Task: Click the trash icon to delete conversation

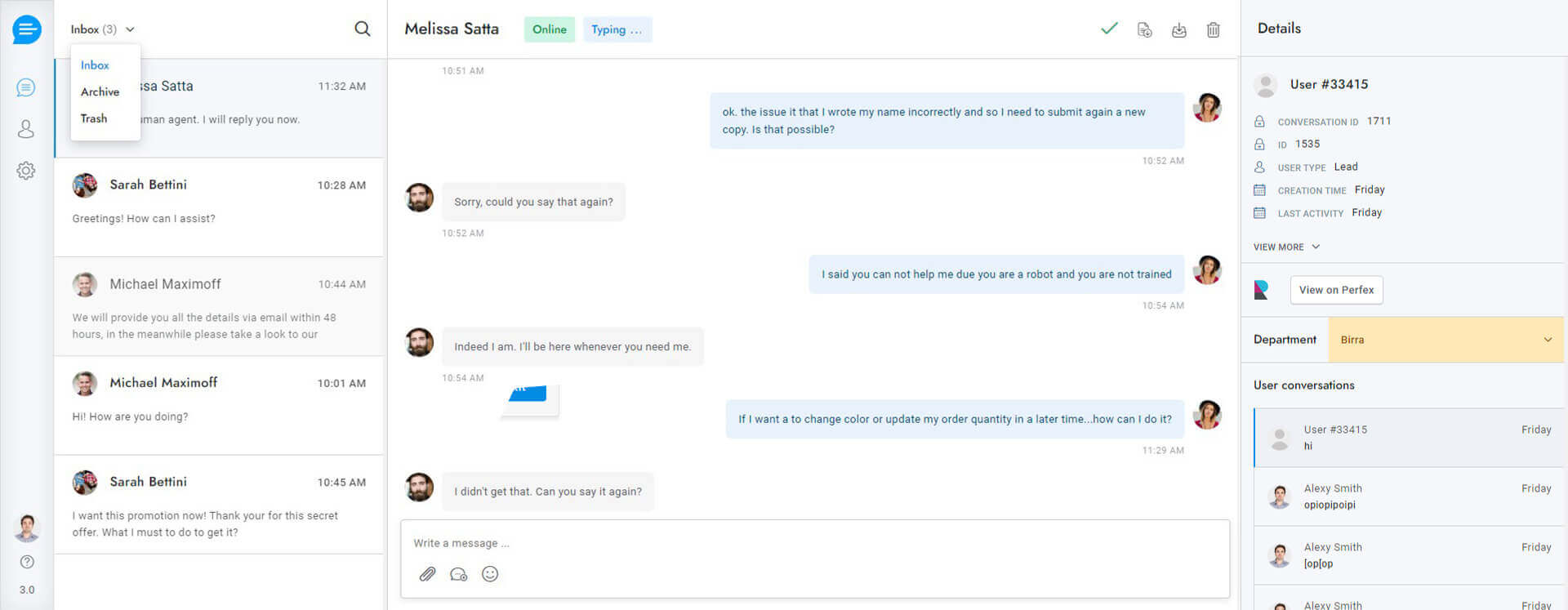Action: (1214, 30)
